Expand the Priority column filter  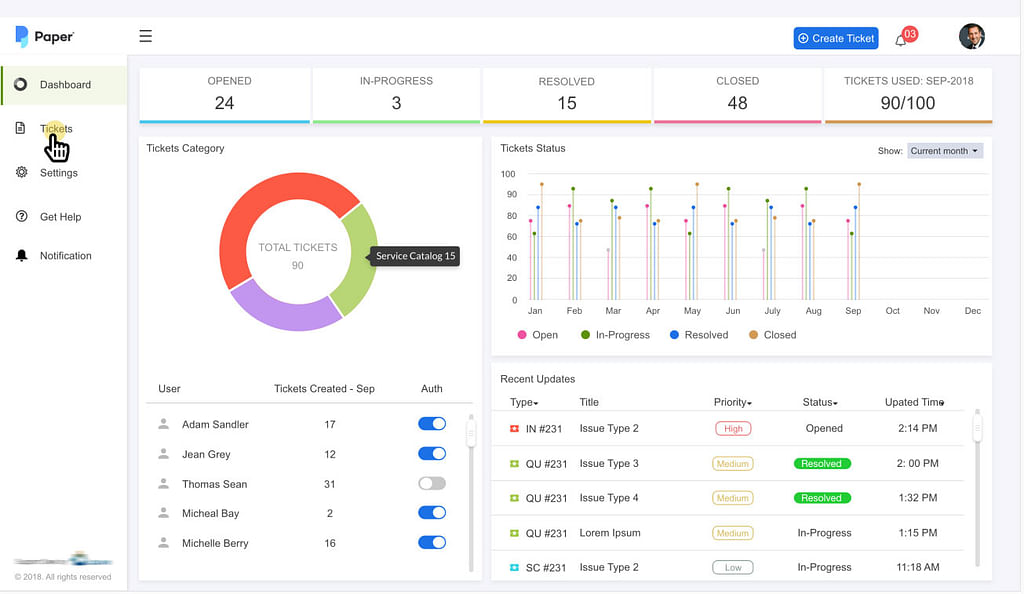click(x=733, y=402)
